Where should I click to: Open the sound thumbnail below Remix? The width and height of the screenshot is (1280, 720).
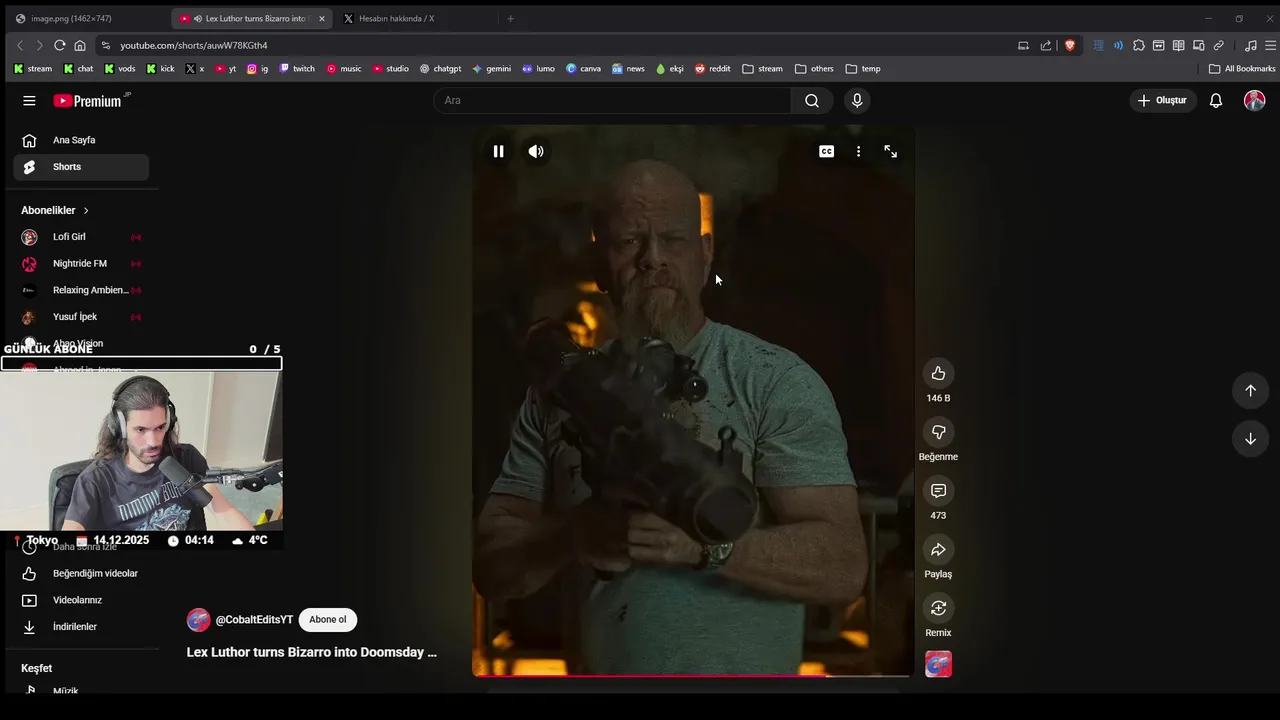(x=938, y=664)
